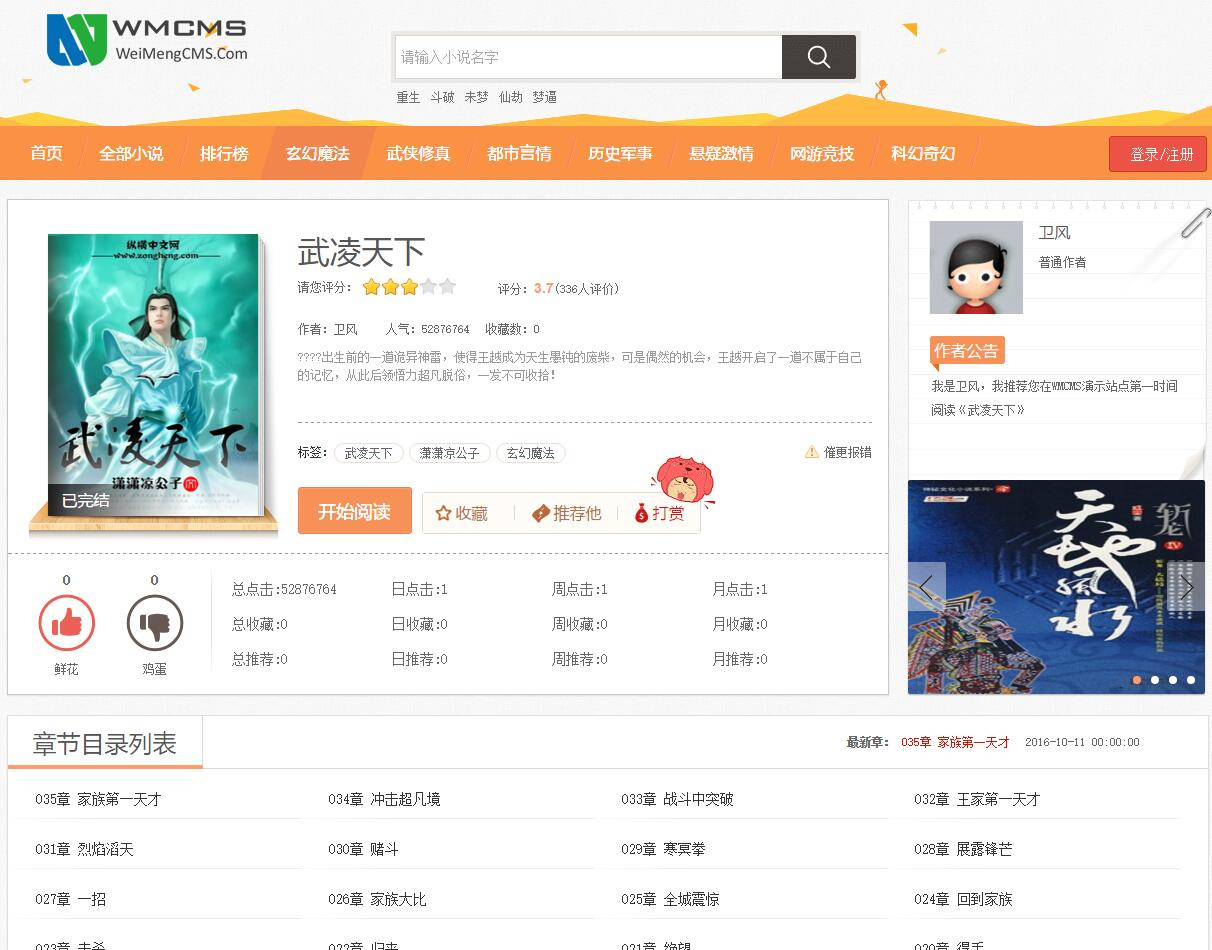
Task: Click the search magnifier button
Action: (818, 57)
